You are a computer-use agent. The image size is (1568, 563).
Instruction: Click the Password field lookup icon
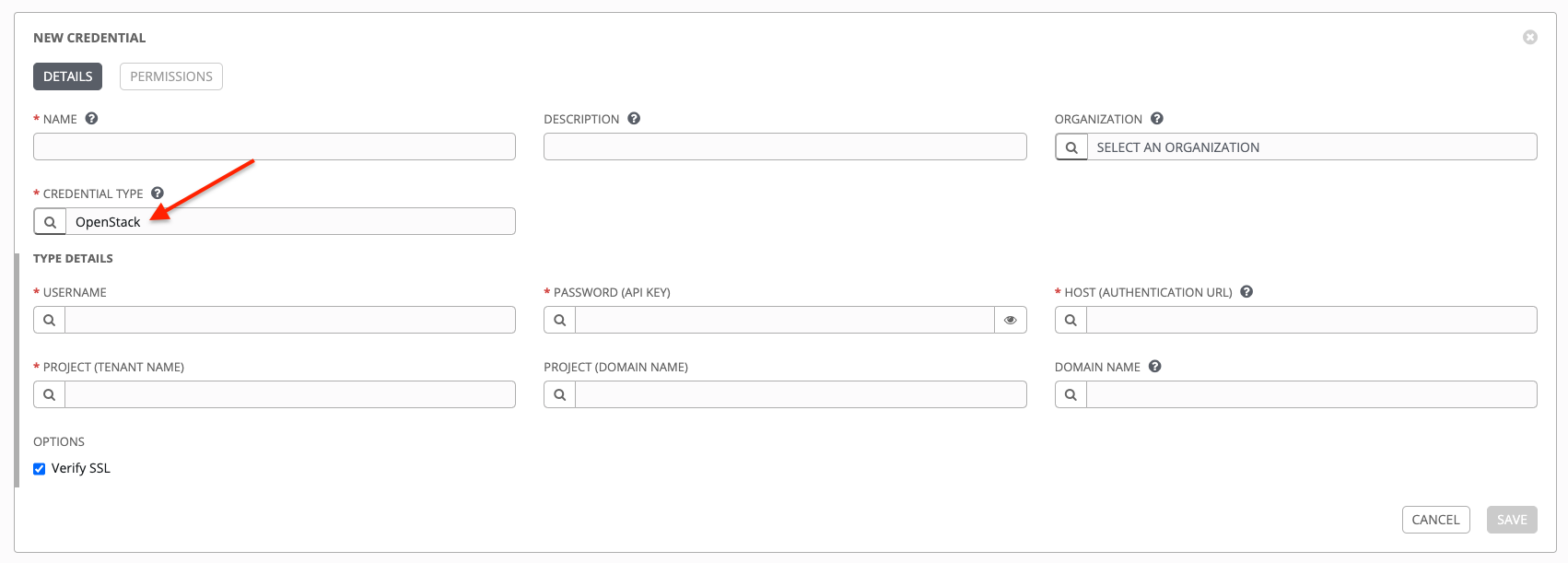(560, 320)
